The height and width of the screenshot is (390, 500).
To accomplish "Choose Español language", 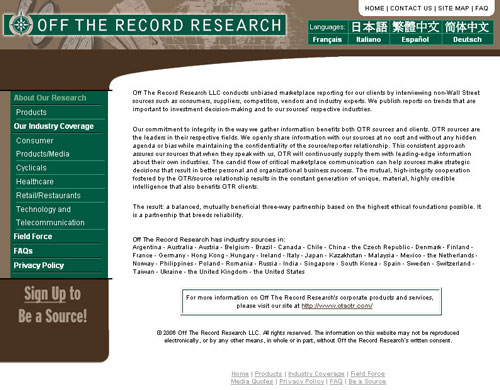I will (415, 39).
